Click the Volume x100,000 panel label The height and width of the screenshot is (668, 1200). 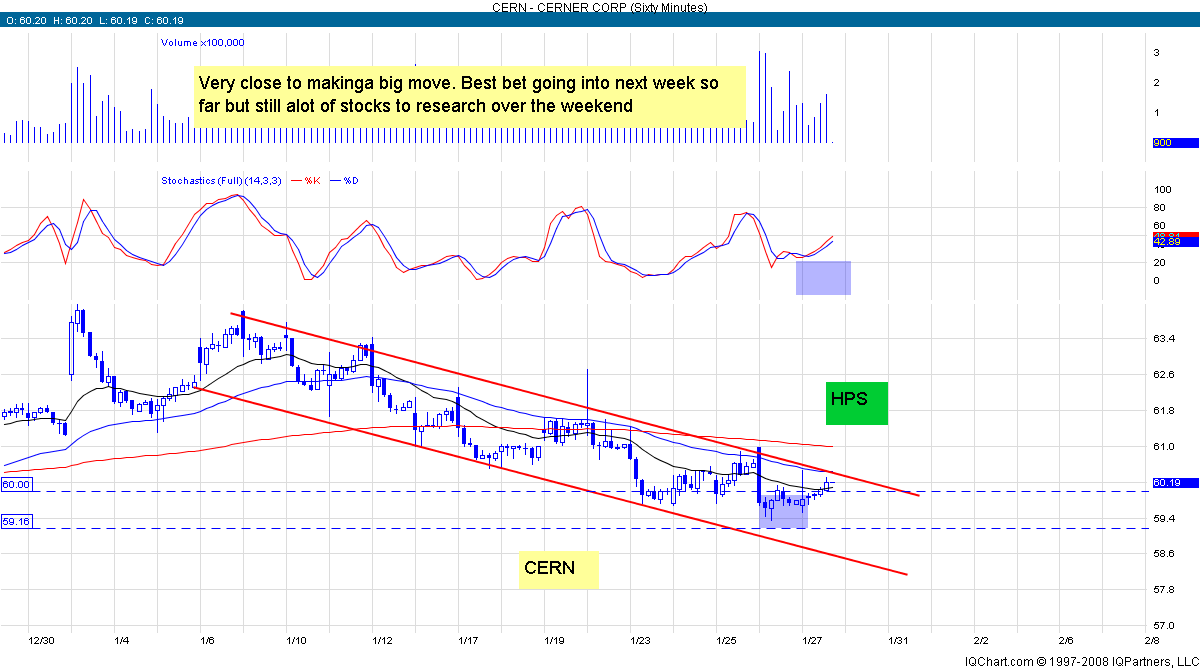coord(203,42)
